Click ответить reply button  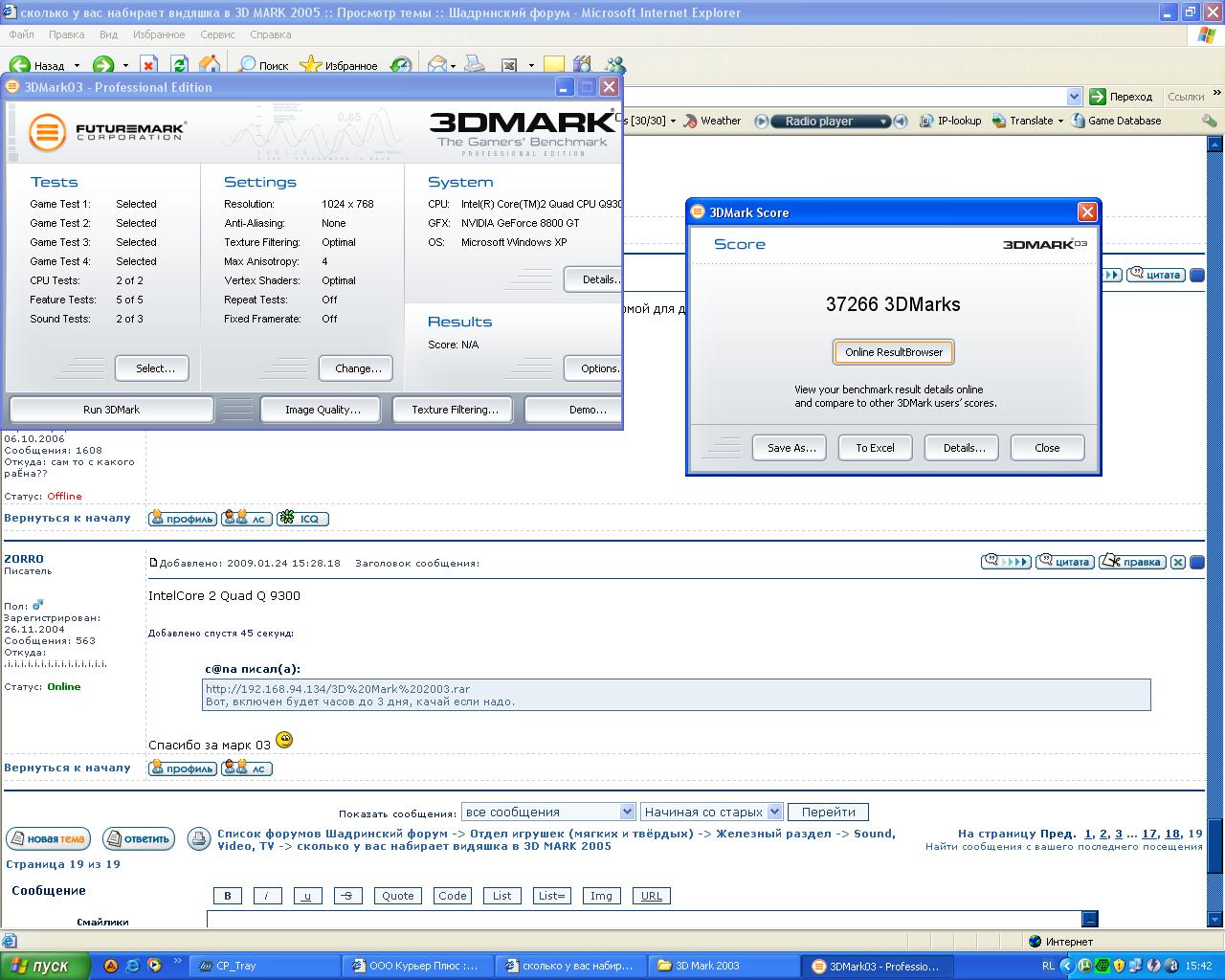coord(139,839)
